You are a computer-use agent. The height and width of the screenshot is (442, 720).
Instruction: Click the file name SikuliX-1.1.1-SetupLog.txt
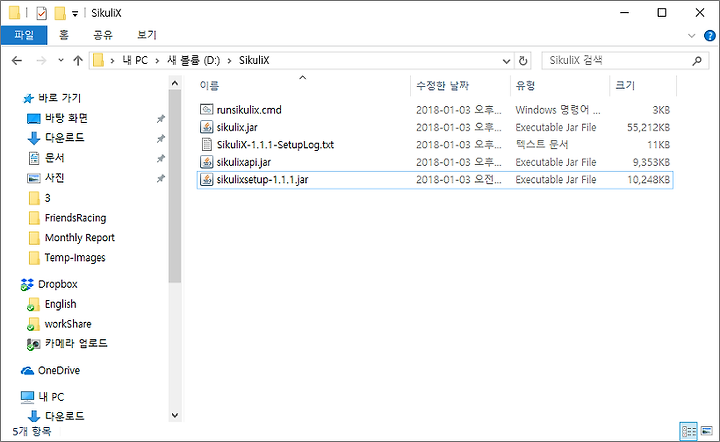tap(275, 145)
